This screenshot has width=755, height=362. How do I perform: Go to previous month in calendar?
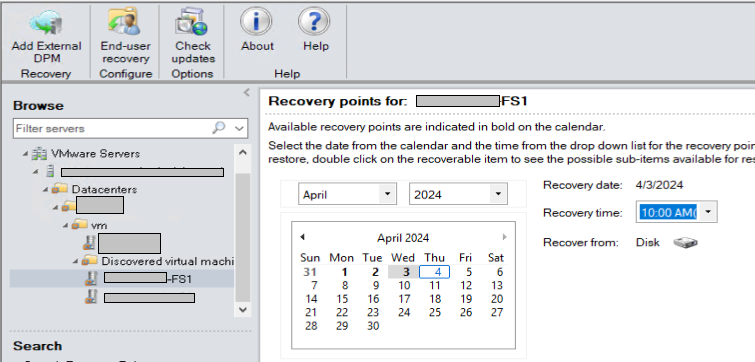302,237
